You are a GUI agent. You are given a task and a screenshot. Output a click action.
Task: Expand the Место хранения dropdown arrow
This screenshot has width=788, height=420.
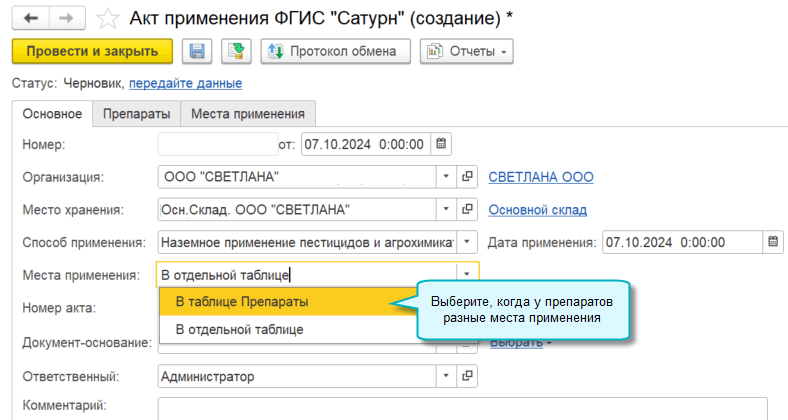(445, 210)
